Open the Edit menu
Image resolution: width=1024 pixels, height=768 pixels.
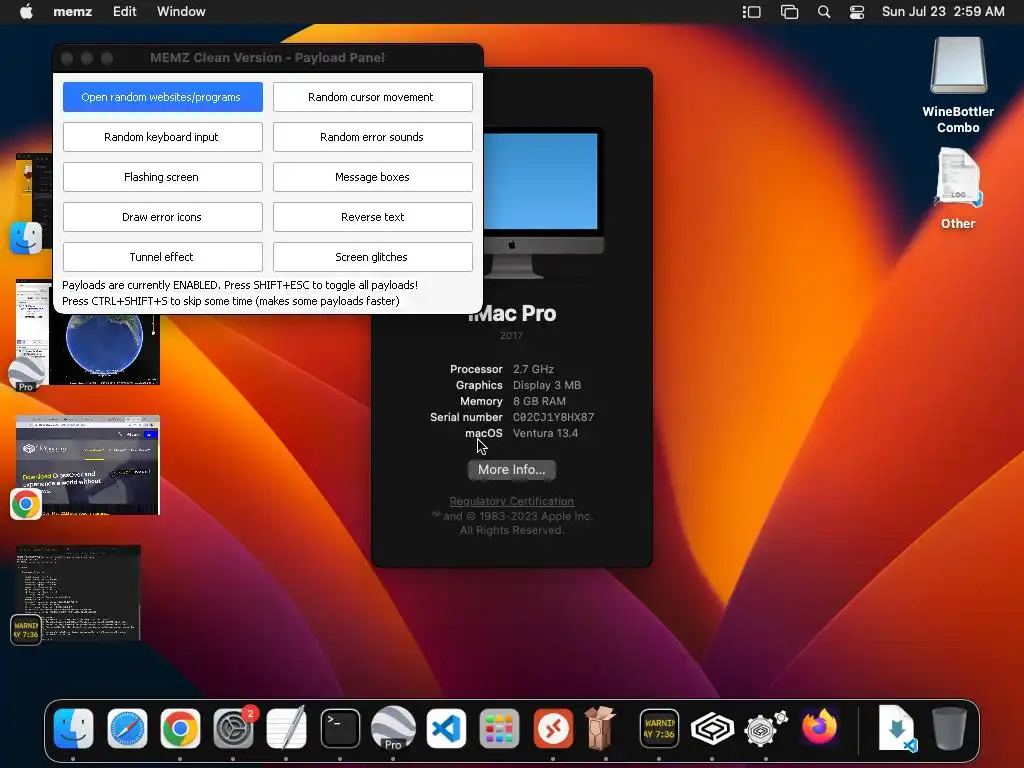click(125, 12)
